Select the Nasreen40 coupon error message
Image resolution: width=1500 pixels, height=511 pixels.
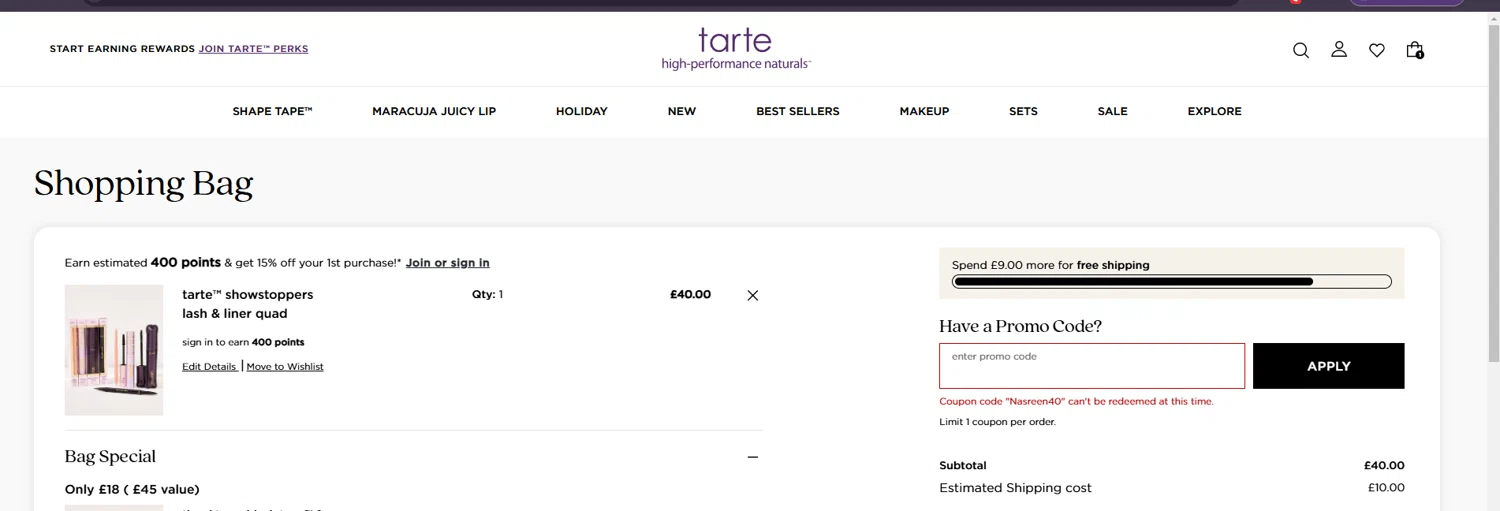1076,401
